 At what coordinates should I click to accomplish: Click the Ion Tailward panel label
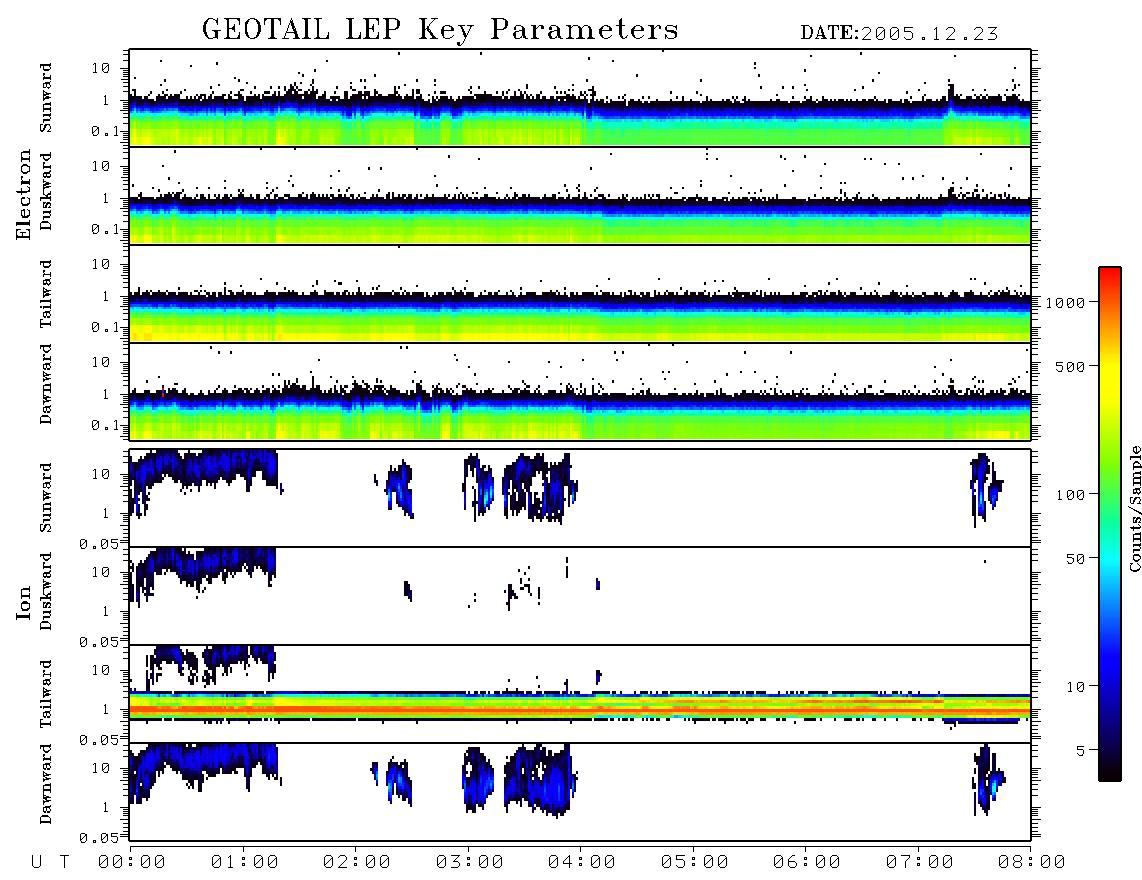pos(46,694)
